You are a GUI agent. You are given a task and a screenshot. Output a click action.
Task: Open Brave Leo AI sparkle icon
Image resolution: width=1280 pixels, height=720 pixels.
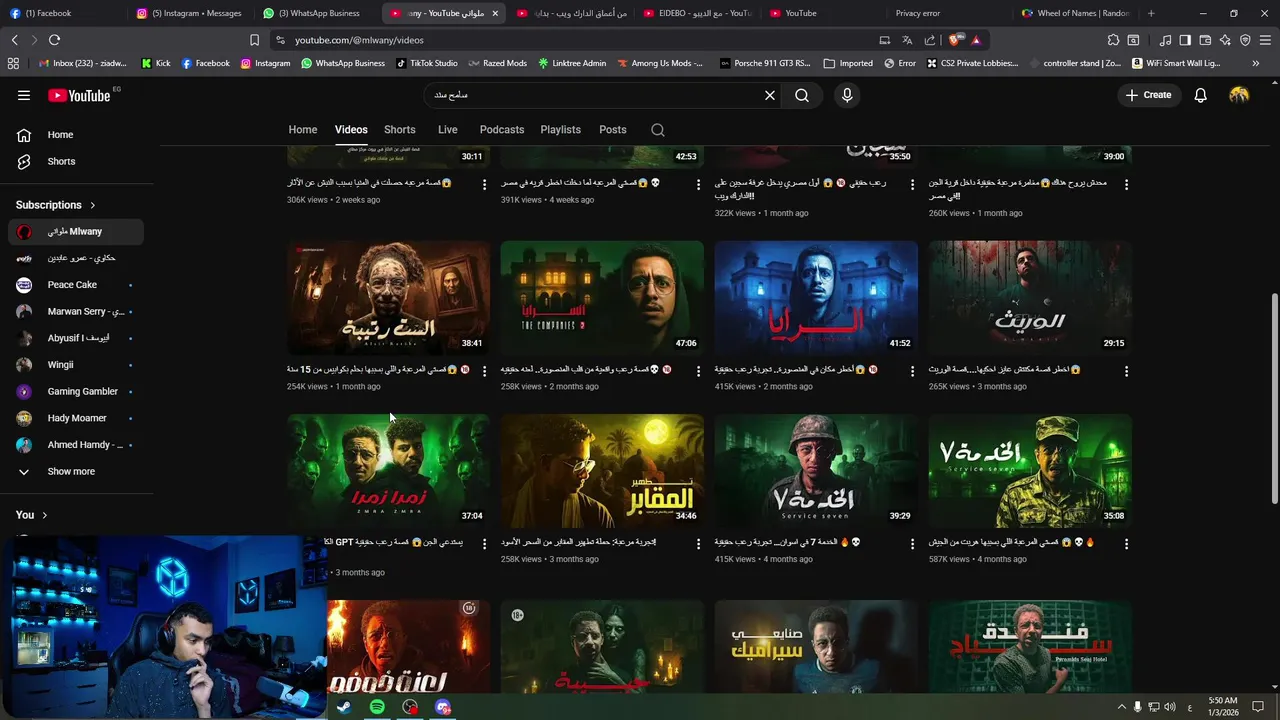1225,40
